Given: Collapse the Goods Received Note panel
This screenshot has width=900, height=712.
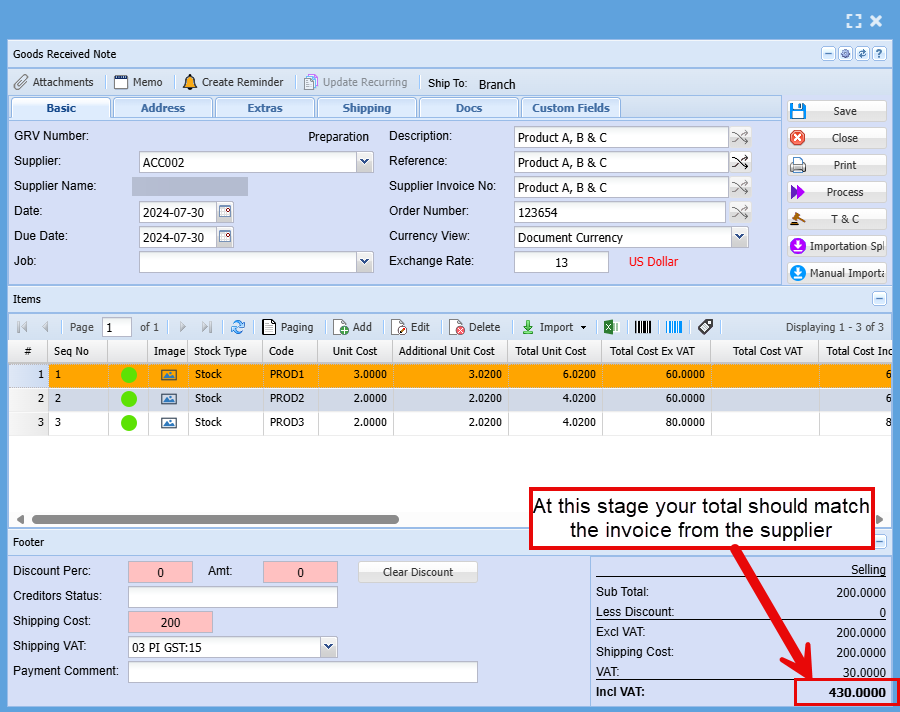Looking at the screenshot, I should pos(828,54).
